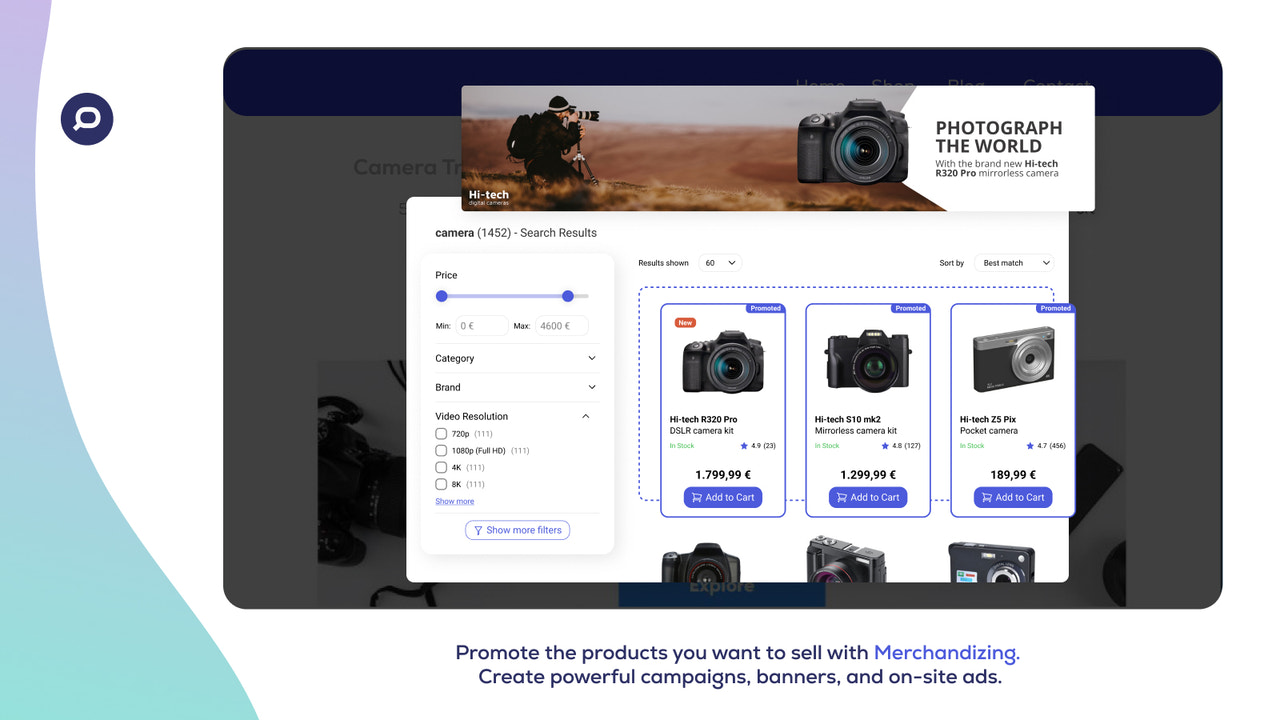Click the Hi-tech R320 Pro product title

(x=704, y=420)
